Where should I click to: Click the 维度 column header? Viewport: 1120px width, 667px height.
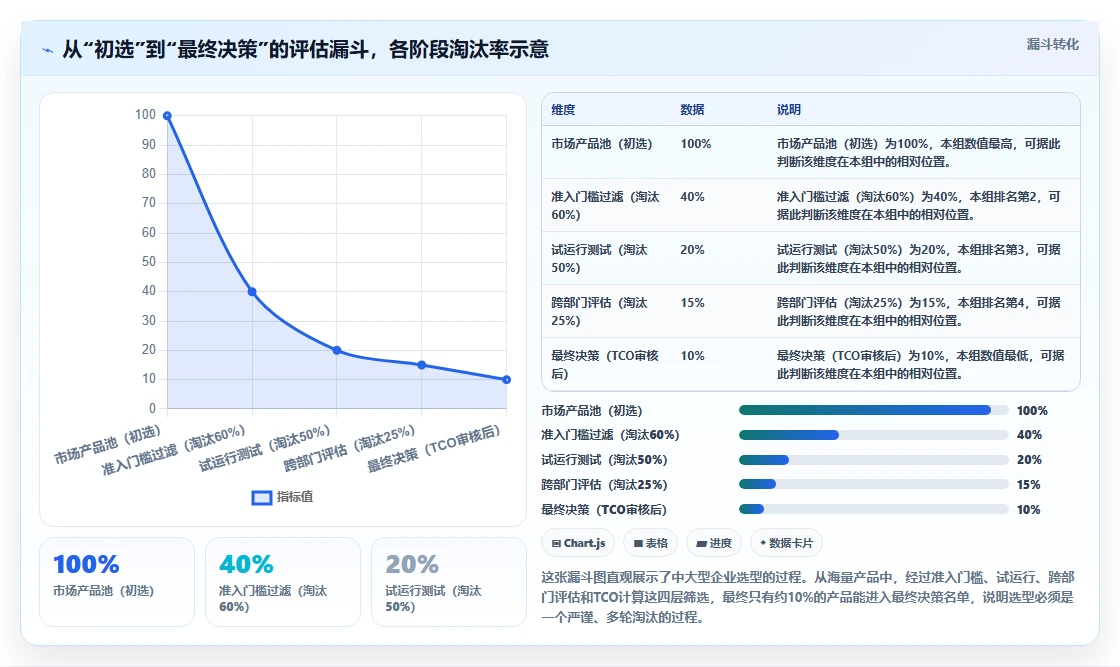coord(563,110)
